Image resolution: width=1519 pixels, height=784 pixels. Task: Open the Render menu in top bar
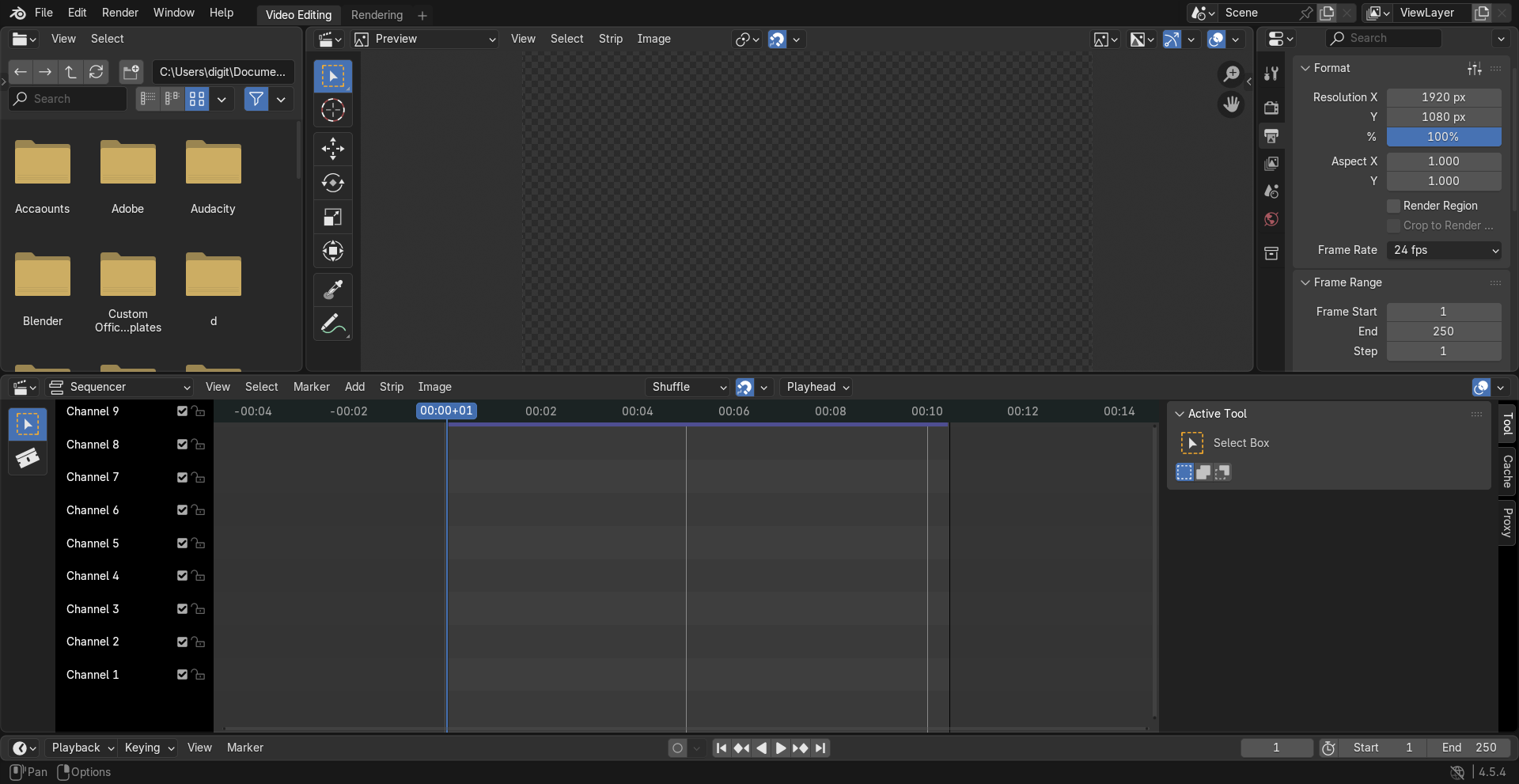click(120, 13)
